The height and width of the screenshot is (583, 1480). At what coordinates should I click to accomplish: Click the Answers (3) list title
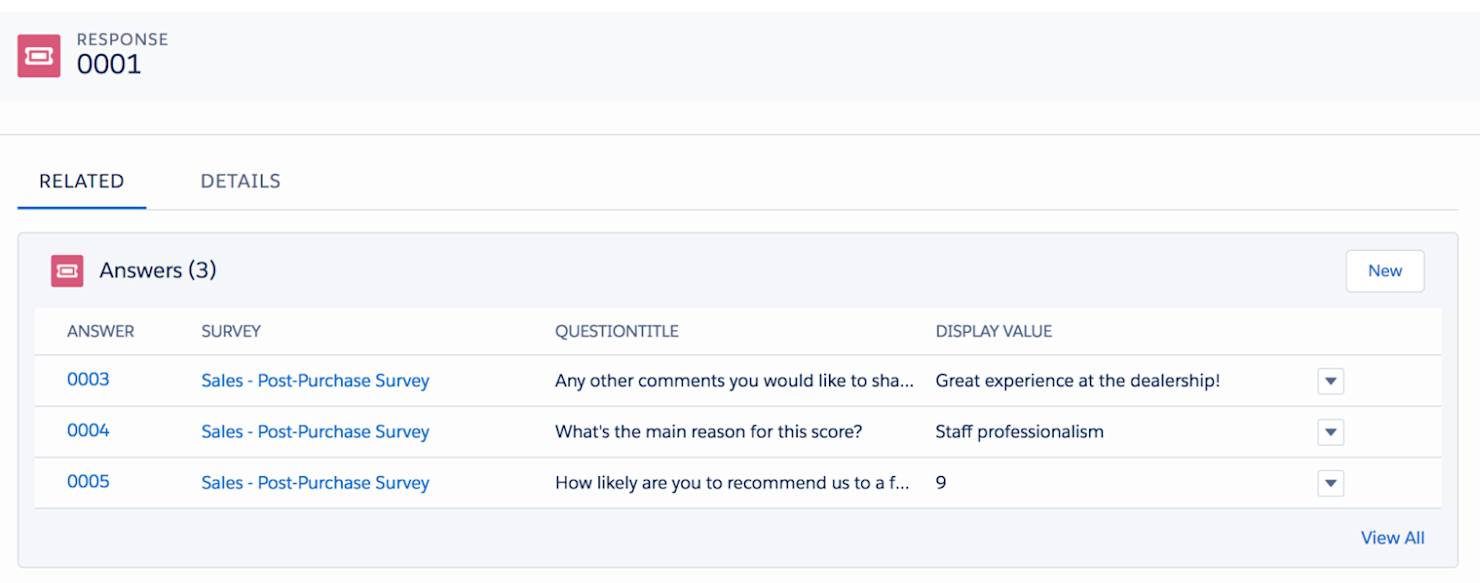(x=158, y=271)
